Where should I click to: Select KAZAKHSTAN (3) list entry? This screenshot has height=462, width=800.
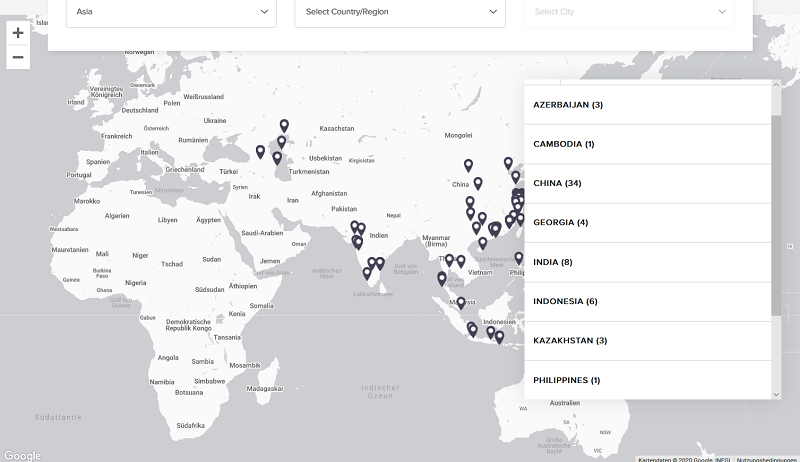pos(647,341)
